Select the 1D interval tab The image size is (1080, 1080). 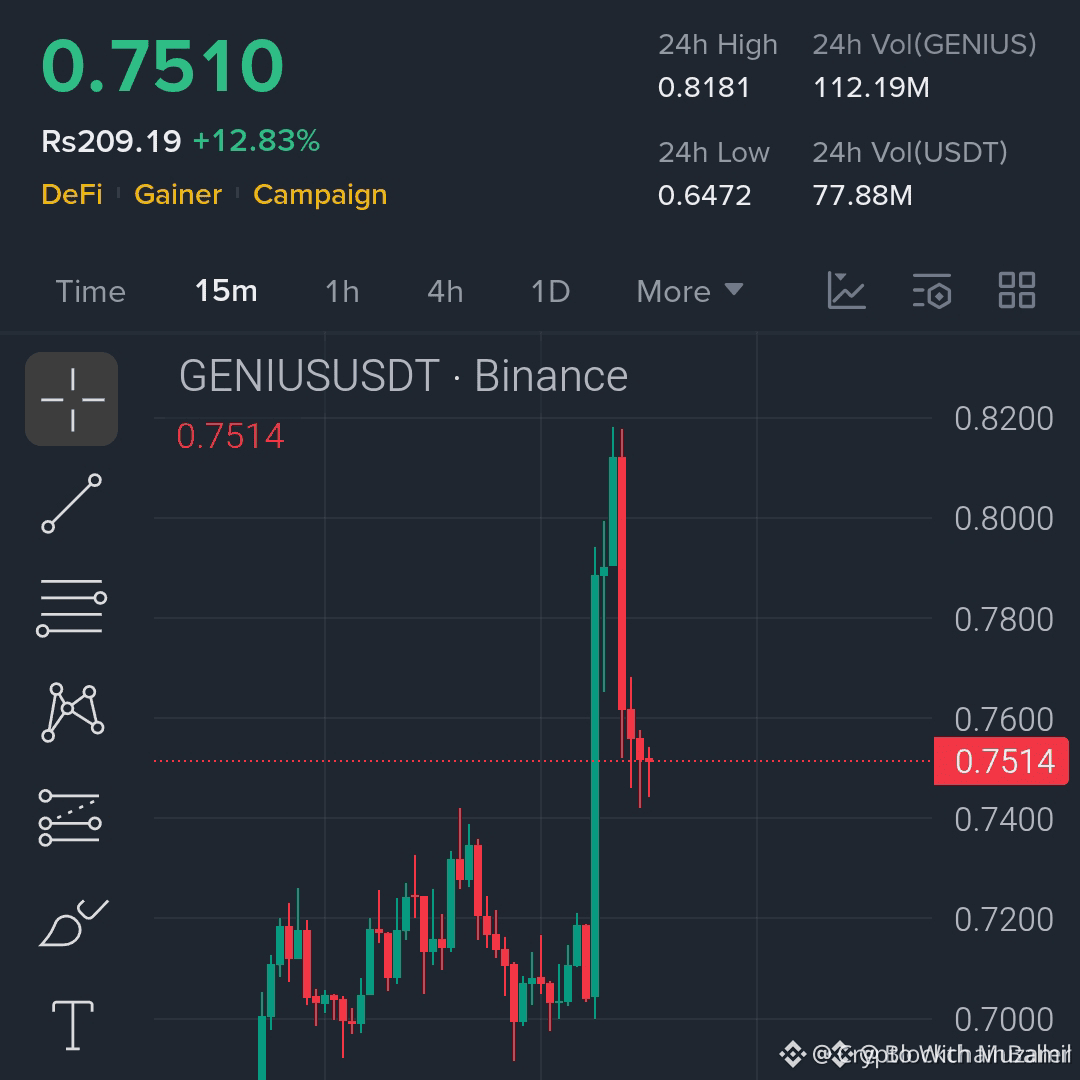coord(550,291)
